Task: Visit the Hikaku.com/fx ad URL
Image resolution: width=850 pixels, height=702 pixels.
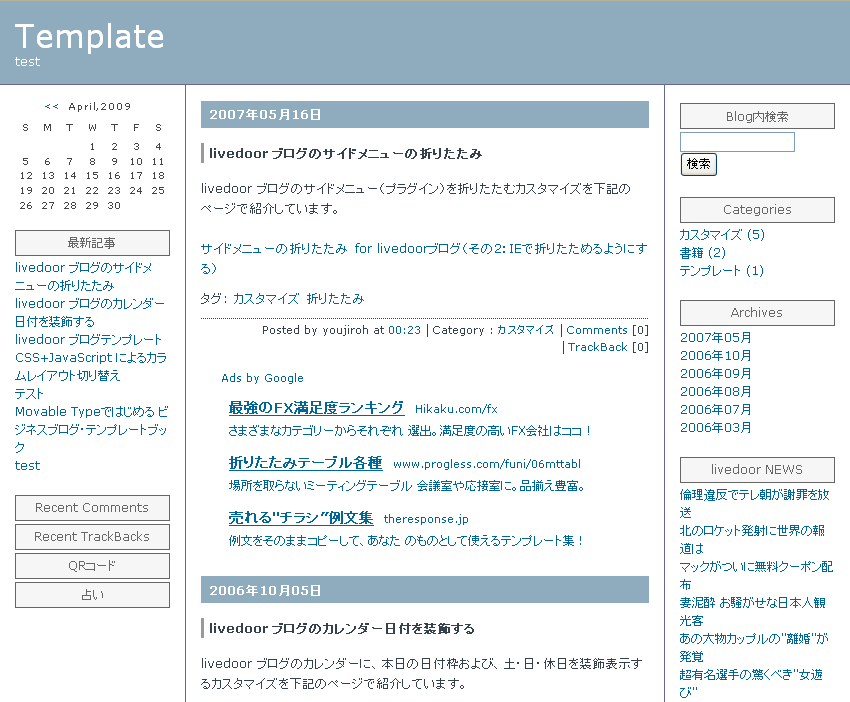Action: point(456,409)
